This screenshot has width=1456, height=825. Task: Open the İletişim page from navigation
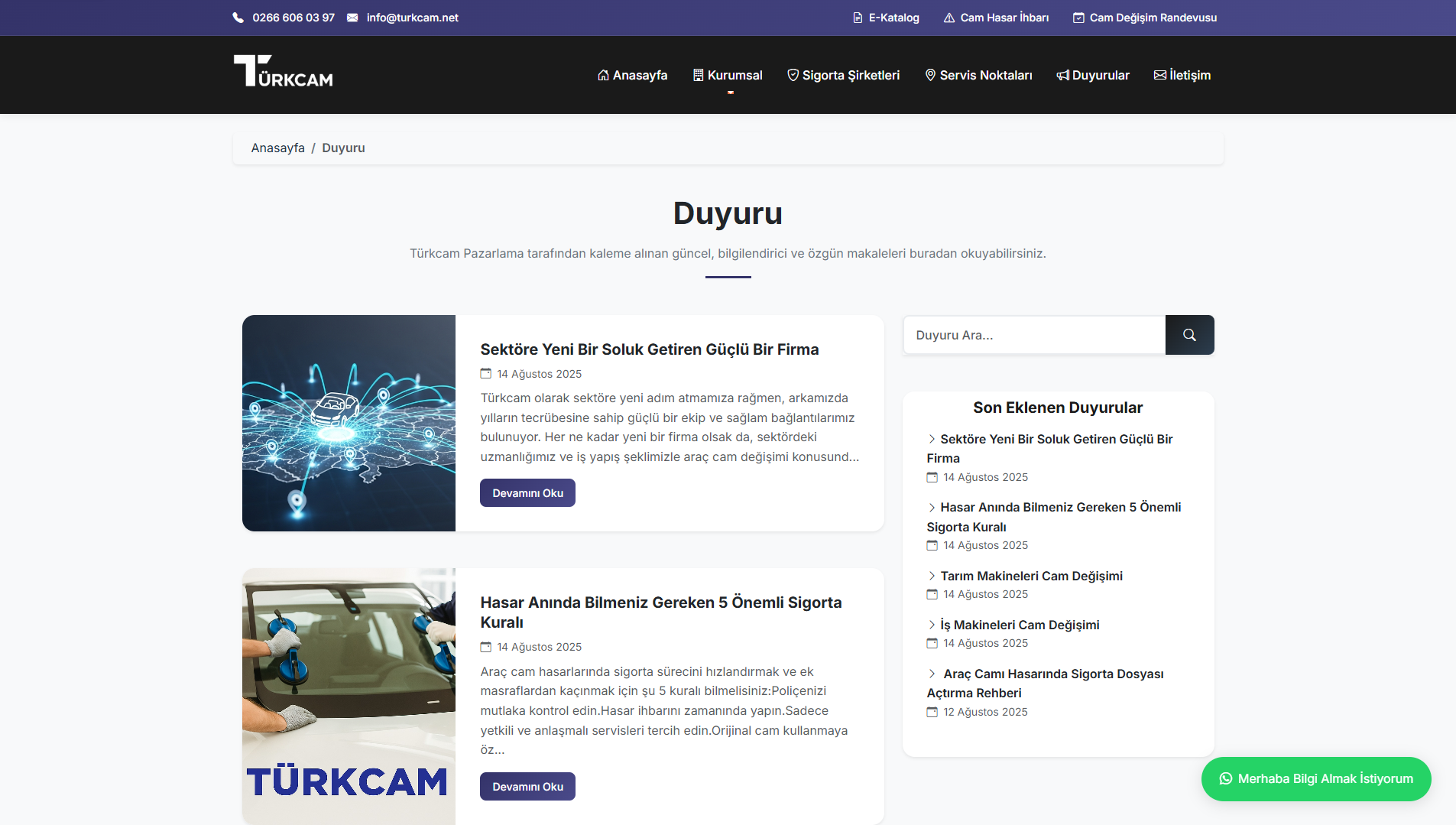(1182, 75)
